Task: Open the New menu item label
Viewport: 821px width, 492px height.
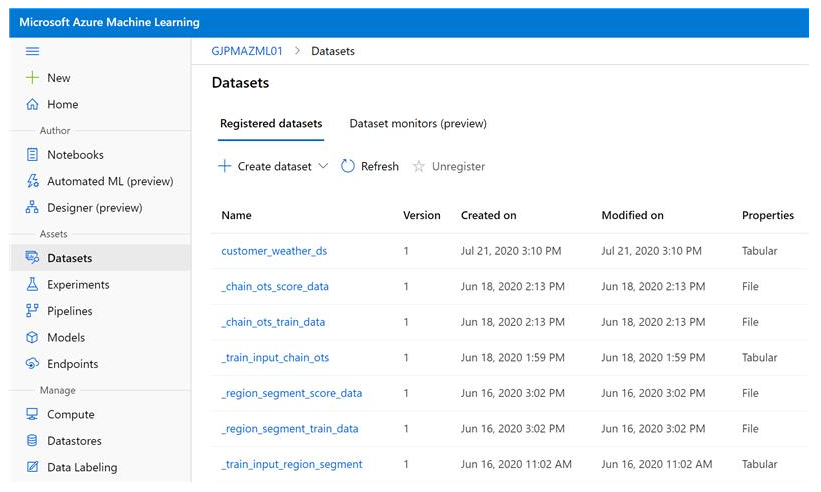Action: pos(59,78)
